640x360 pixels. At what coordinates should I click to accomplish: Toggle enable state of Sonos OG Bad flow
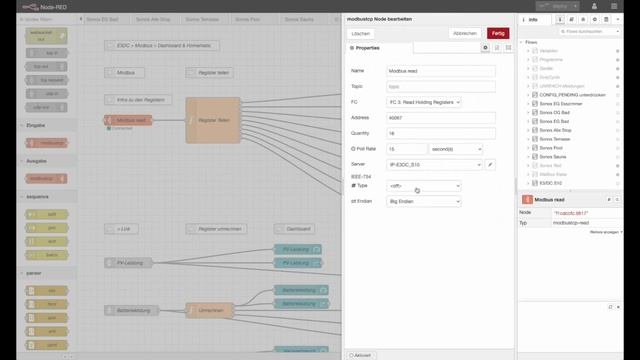click(618, 113)
